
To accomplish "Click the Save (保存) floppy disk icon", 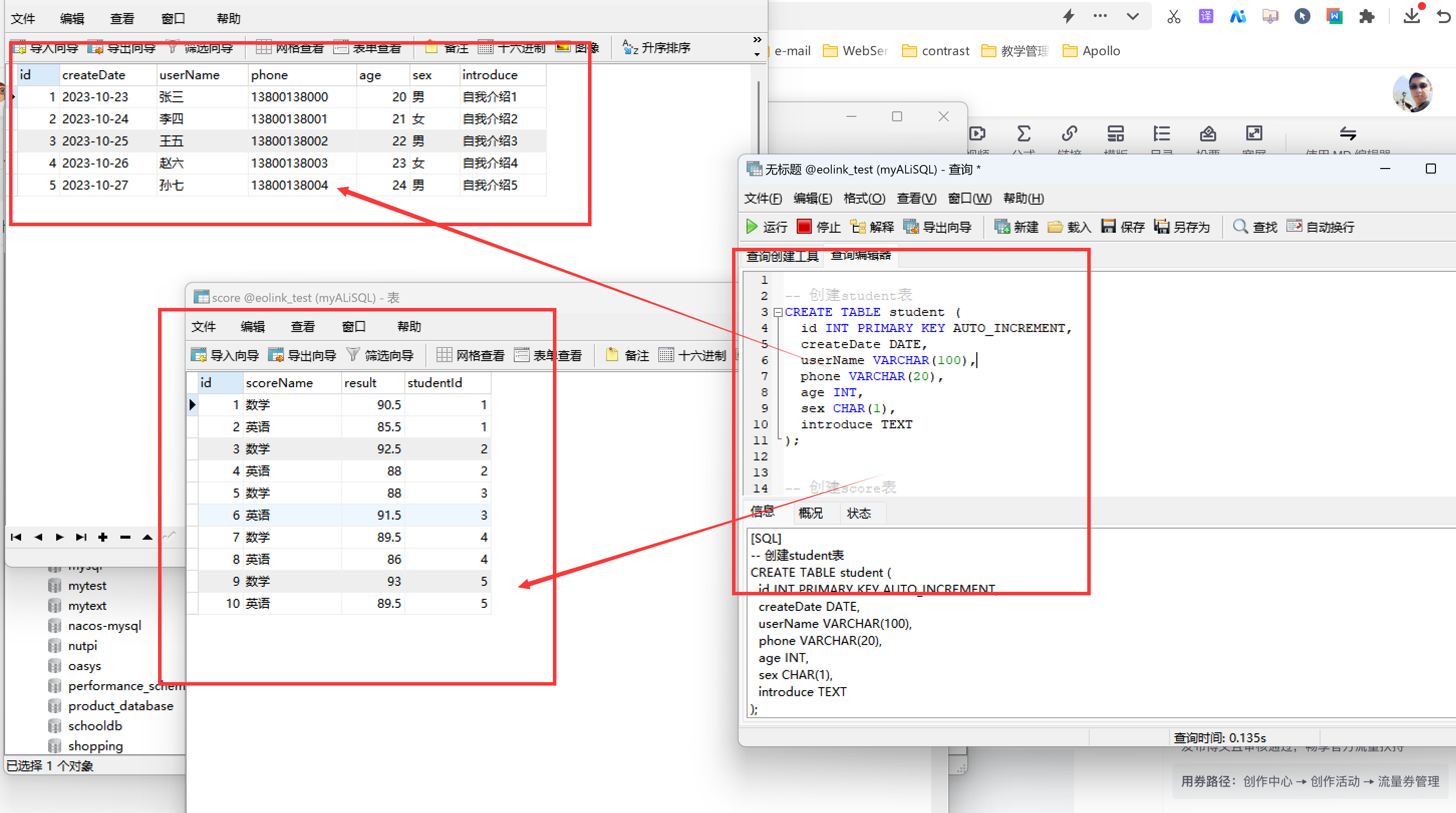I will (1108, 227).
